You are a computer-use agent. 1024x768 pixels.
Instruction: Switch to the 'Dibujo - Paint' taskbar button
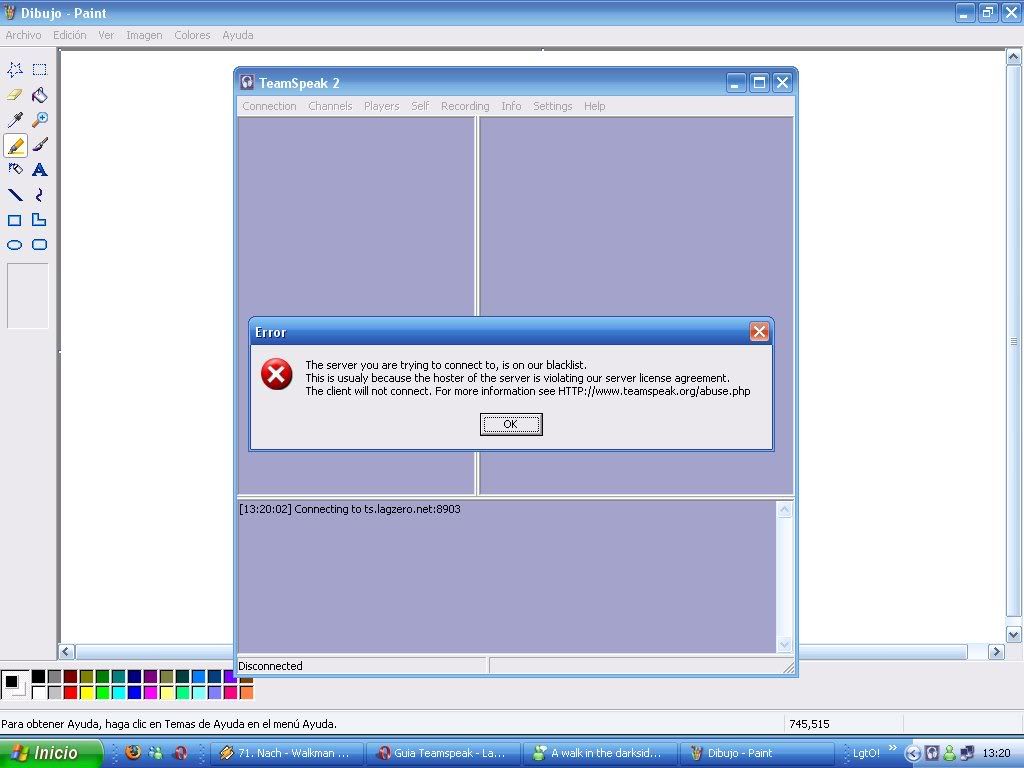[x=757, y=753]
